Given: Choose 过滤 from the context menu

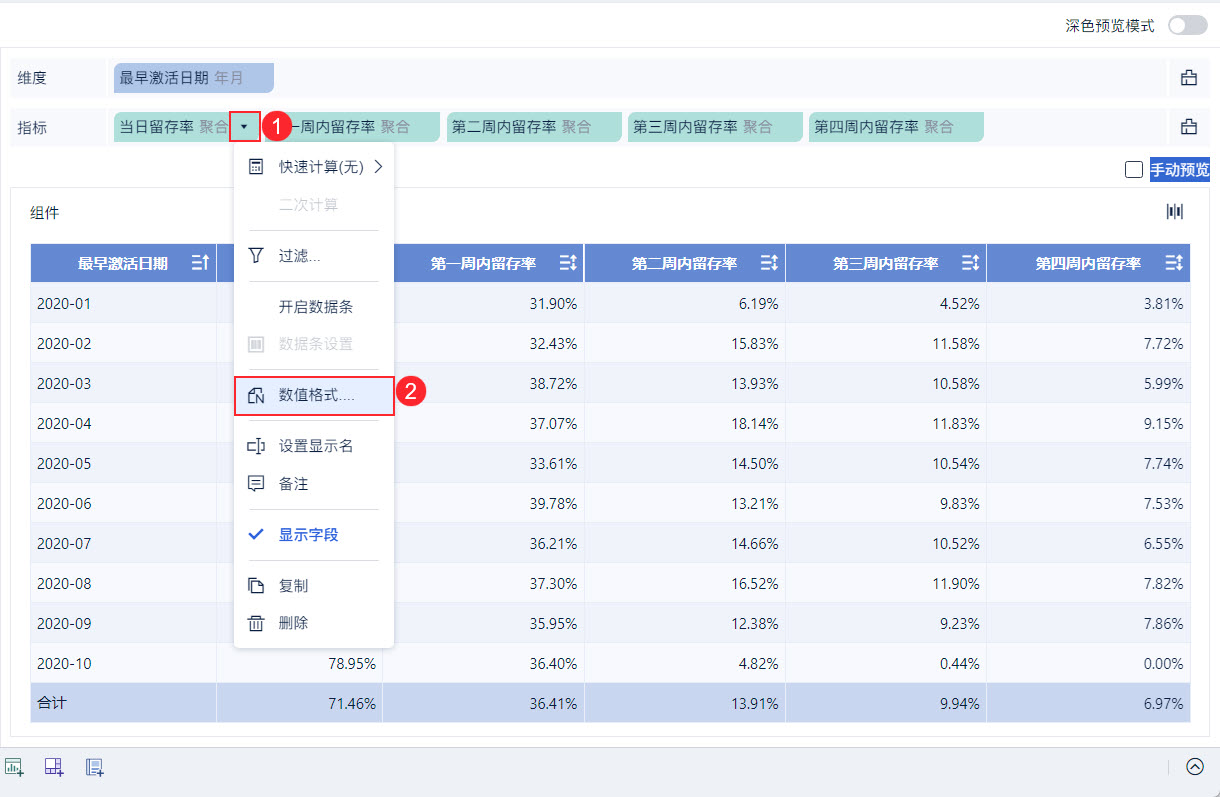Looking at the screenshot, I should point(299,256).
